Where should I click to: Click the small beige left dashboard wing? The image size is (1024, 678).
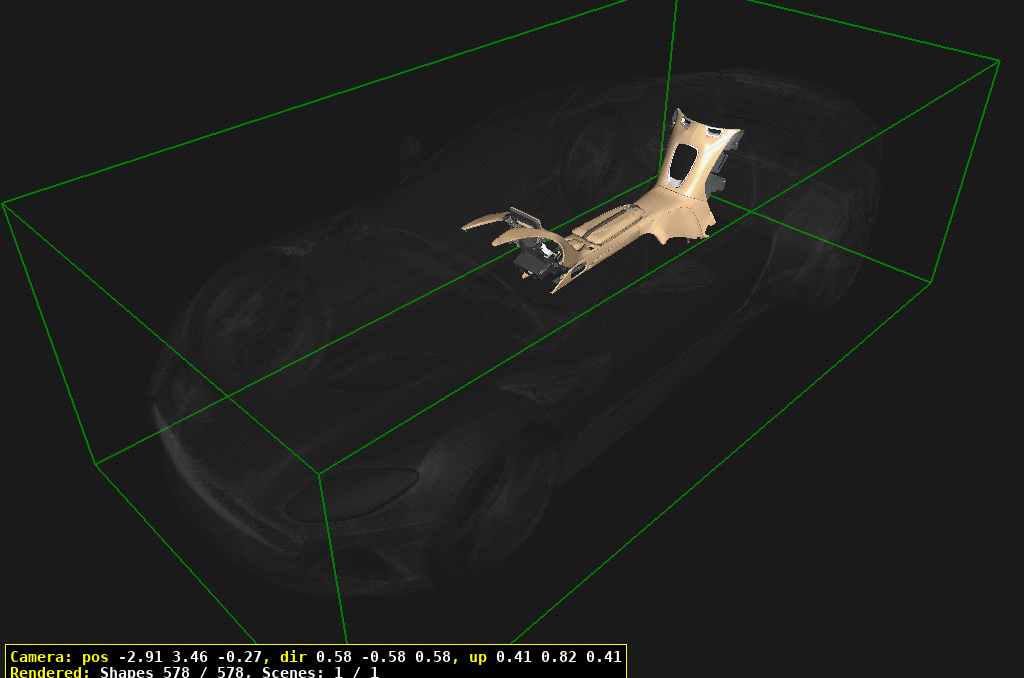(x=480, y=222)
